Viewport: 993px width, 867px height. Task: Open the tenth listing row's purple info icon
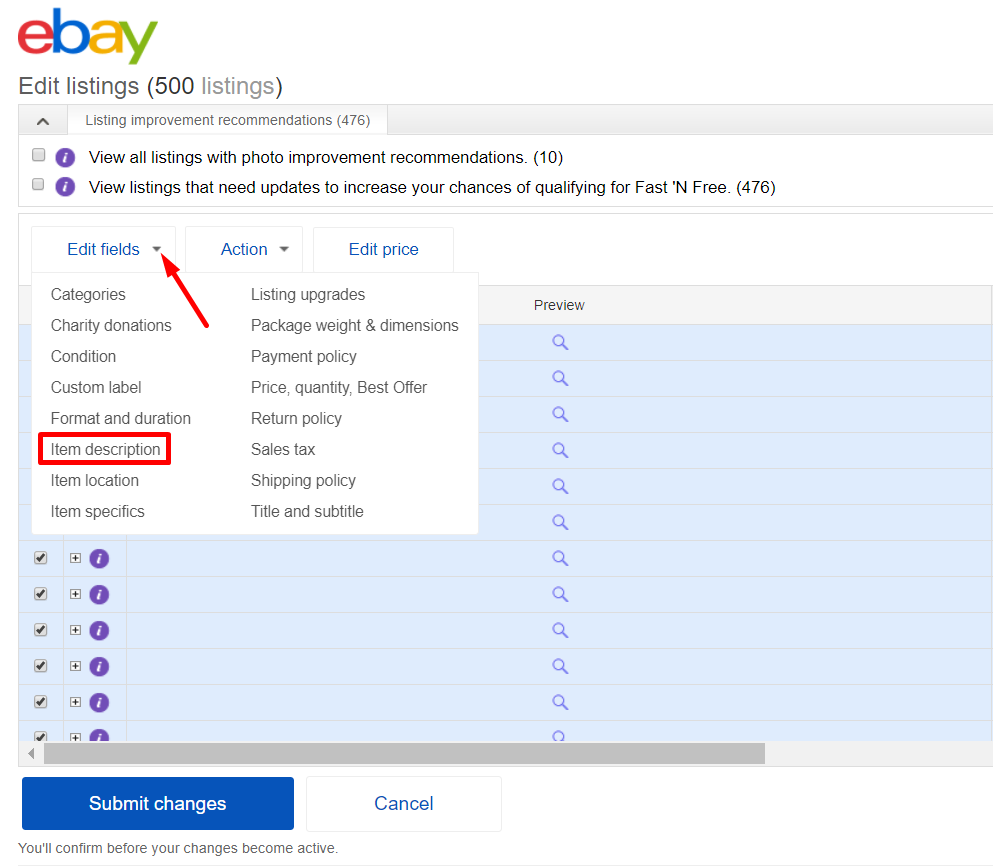tap(99, 666)
